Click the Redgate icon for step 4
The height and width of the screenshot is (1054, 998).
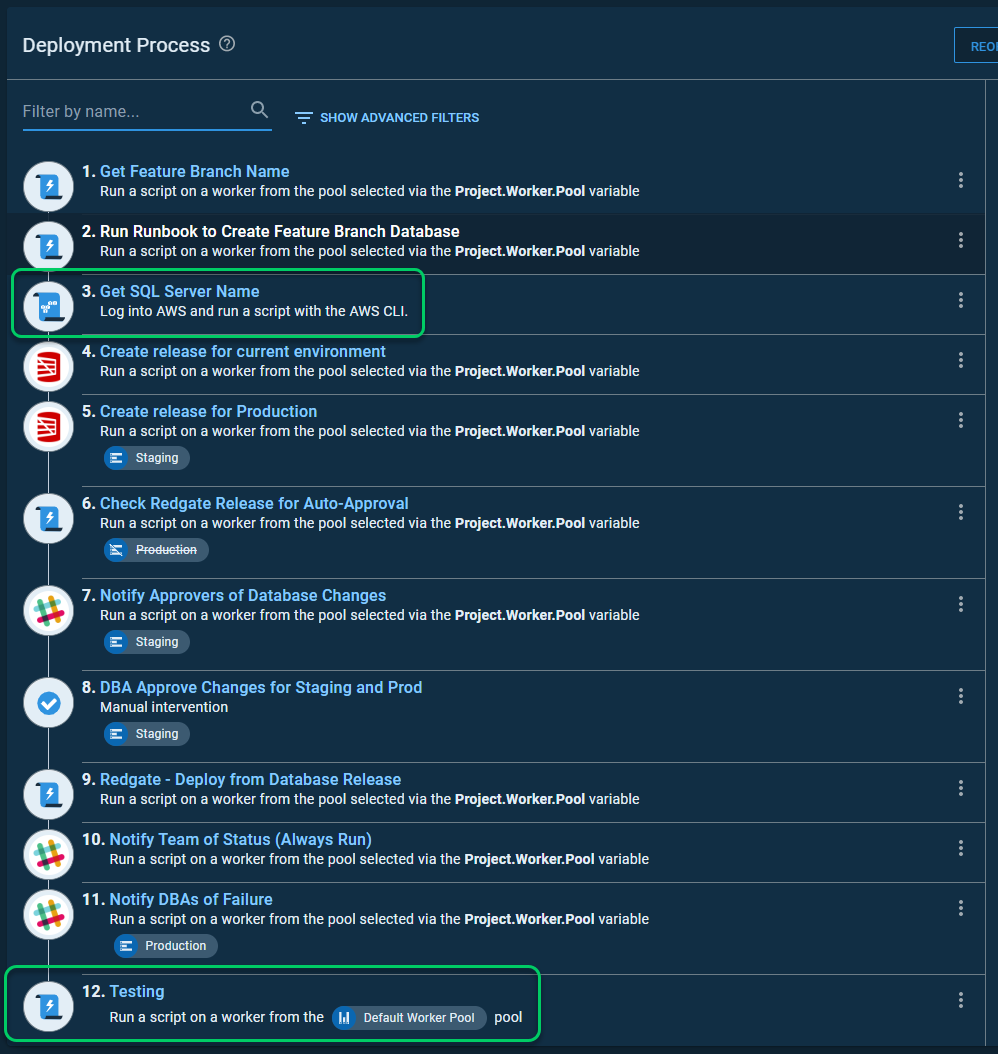coord(49,366)
